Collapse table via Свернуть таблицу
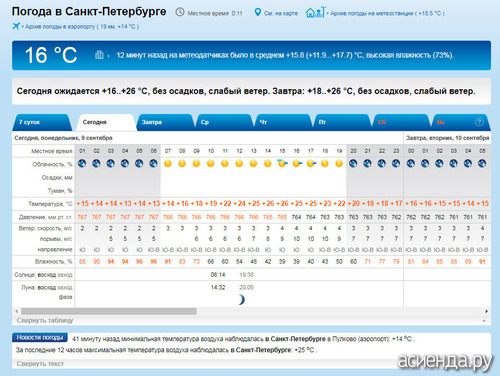 pos(45,321)
